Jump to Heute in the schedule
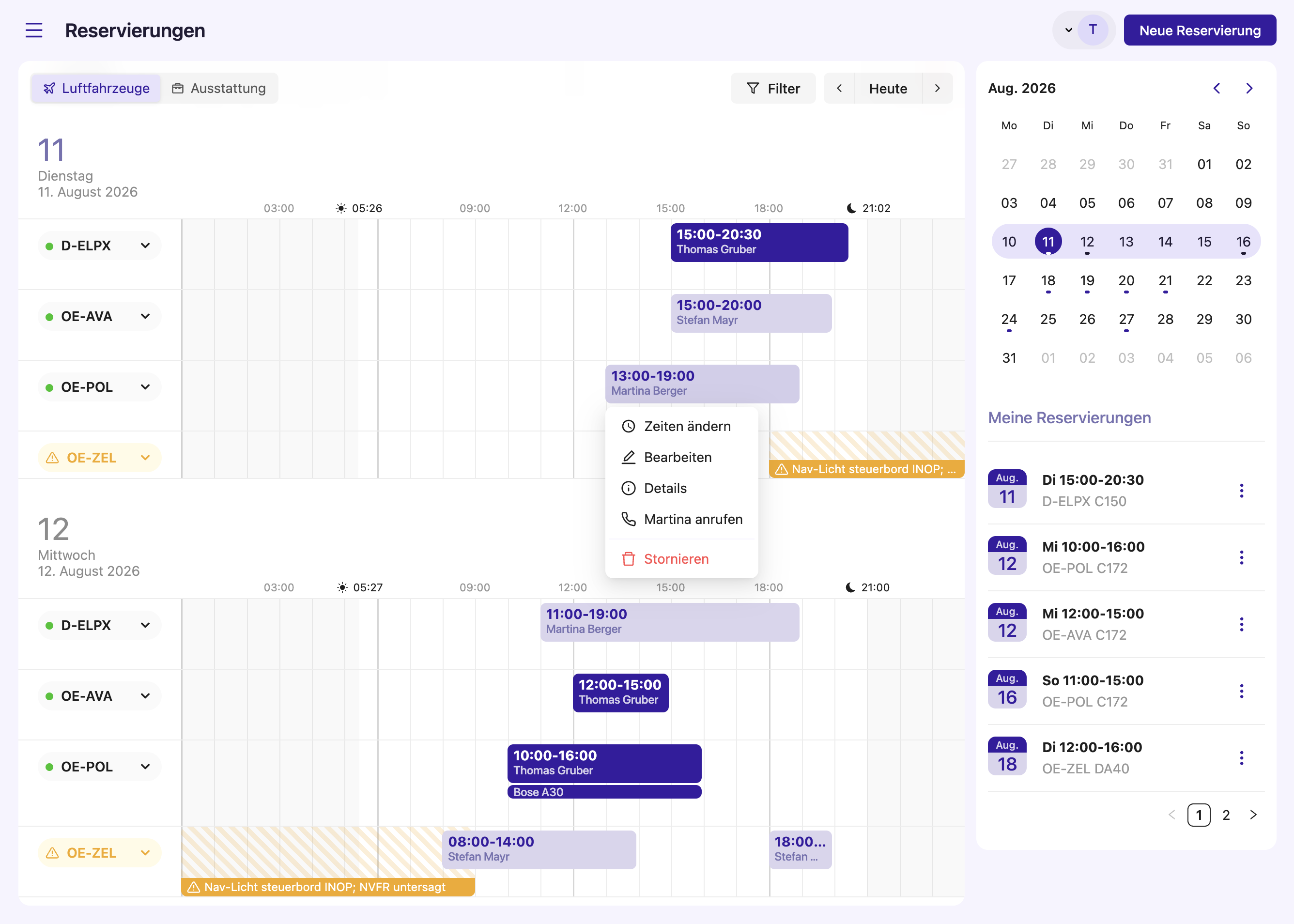Screen dimensions: 1294x924 pos(888,88)
